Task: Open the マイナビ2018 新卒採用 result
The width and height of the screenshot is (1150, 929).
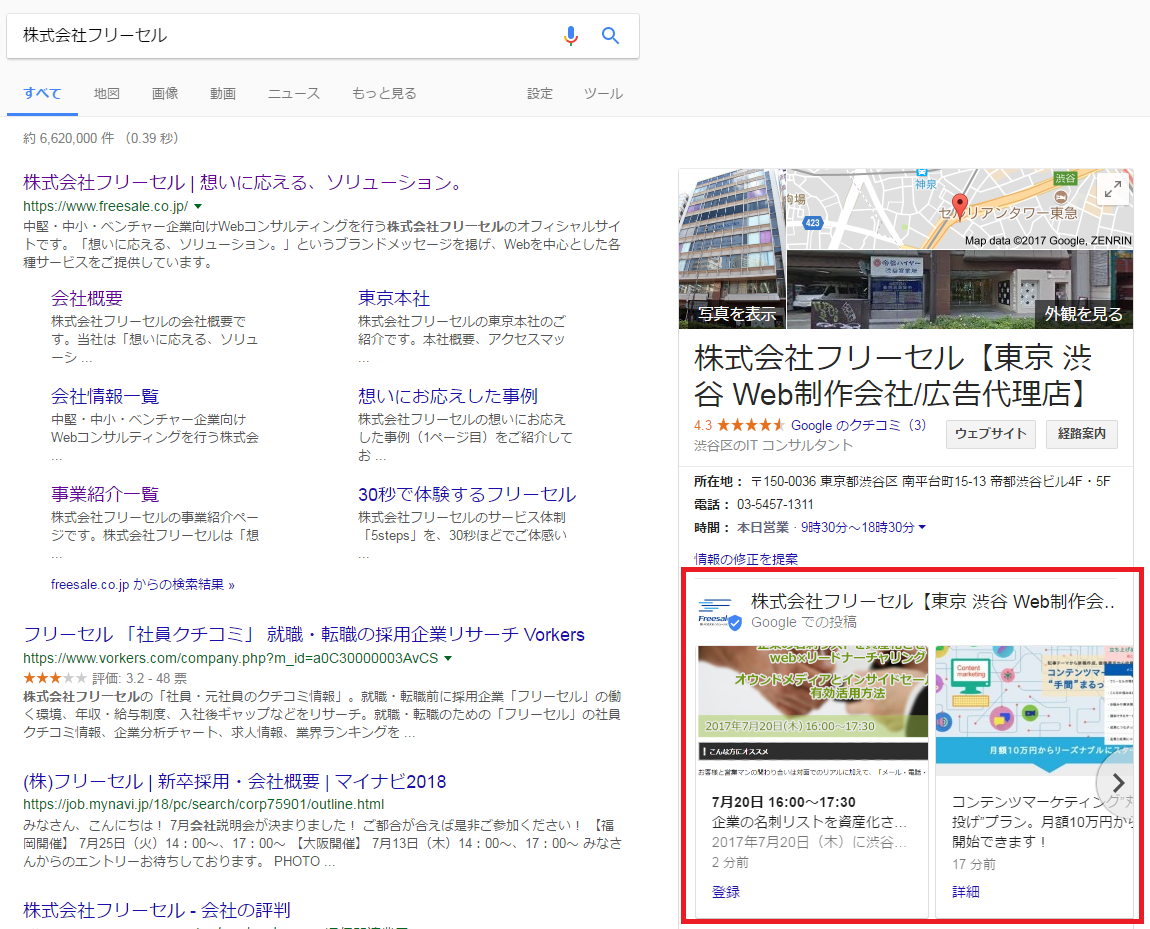Action: click(x=235, y=782)
